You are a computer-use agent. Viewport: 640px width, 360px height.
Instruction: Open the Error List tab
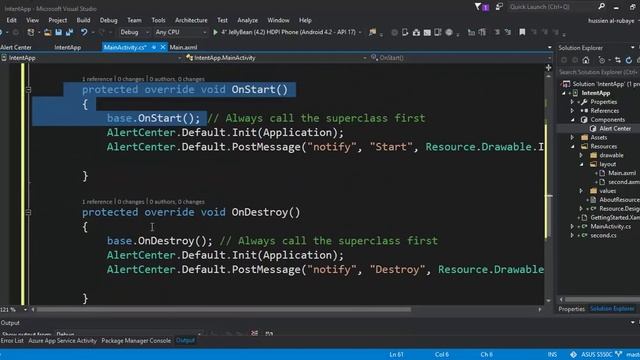[12, 340]
